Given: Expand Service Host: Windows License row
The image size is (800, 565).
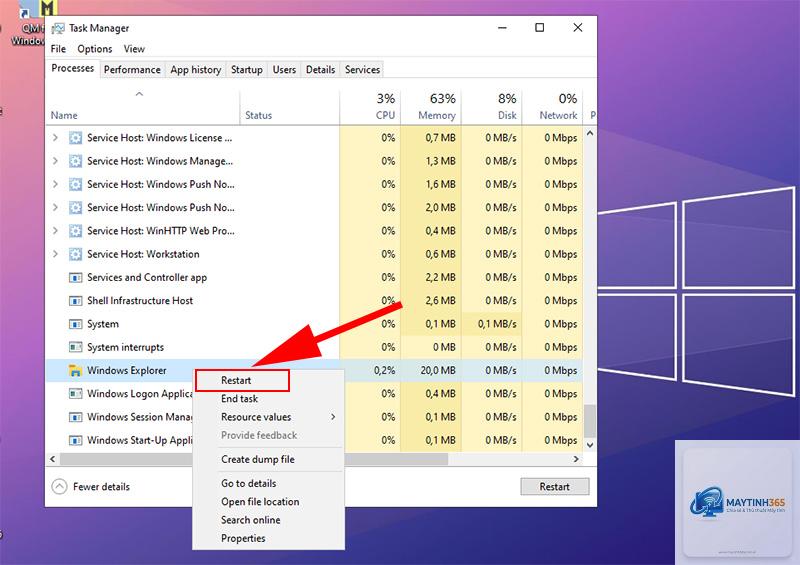Looking at the screenshot, I should 55,138.
